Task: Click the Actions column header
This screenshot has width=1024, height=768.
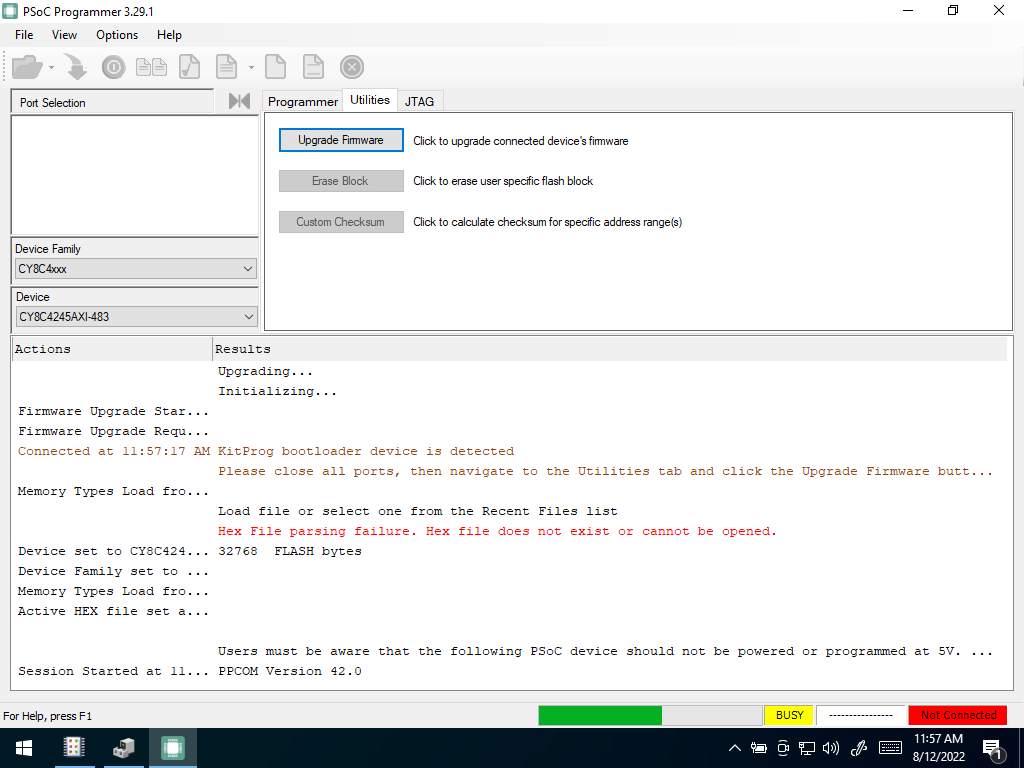Action: (x=112, y=349)
